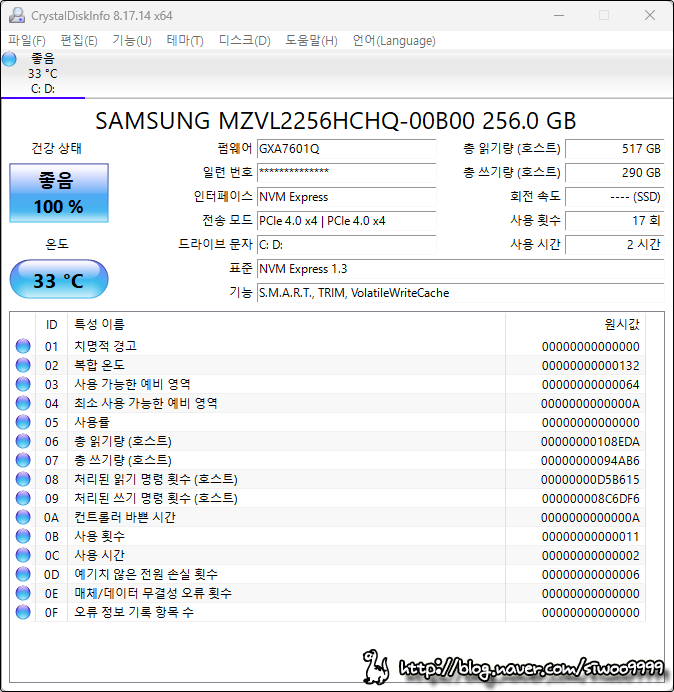Click the masked serial number field

346,173
